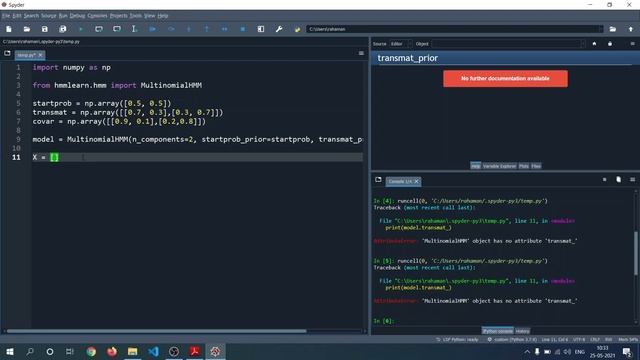
Task: Select the IPython console tab
Action: pyautogui.click(x=498, y=331)
